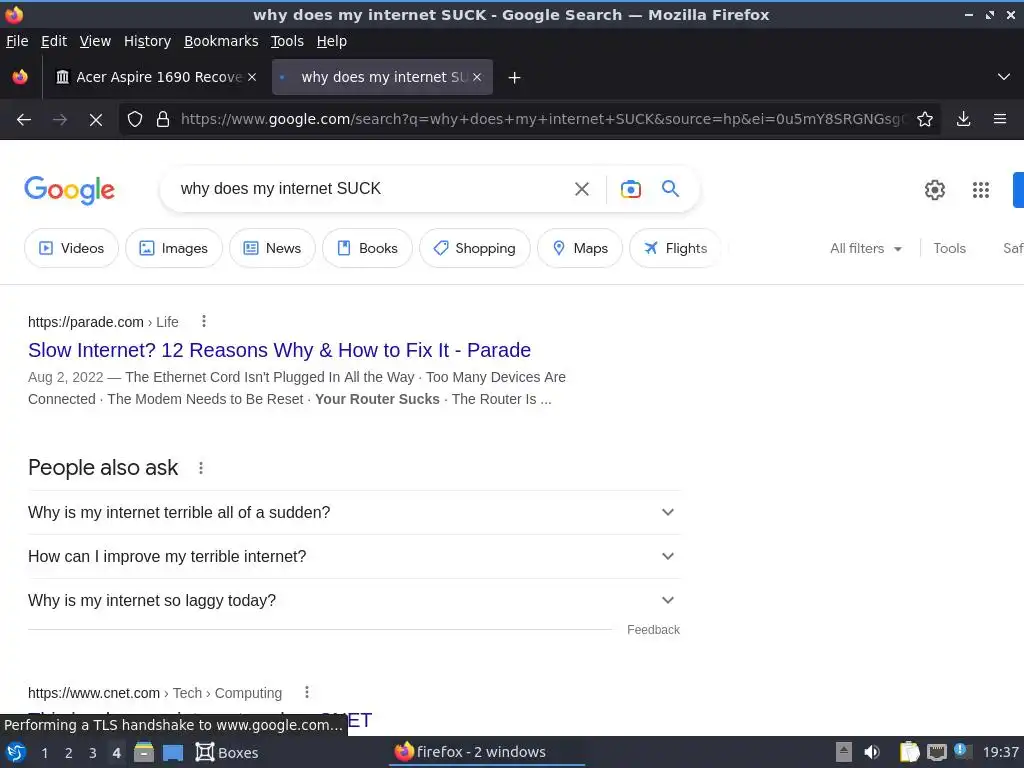Screen dimensions: 1024x768
Task: Send Feedback on People also ask
Action: tap(653, 630)
